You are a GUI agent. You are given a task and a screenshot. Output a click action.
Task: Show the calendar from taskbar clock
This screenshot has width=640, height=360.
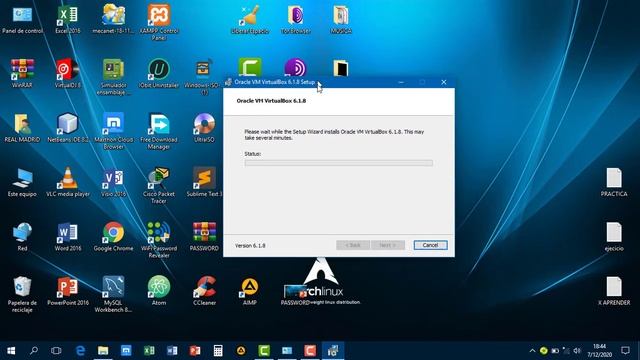(600, 351)
